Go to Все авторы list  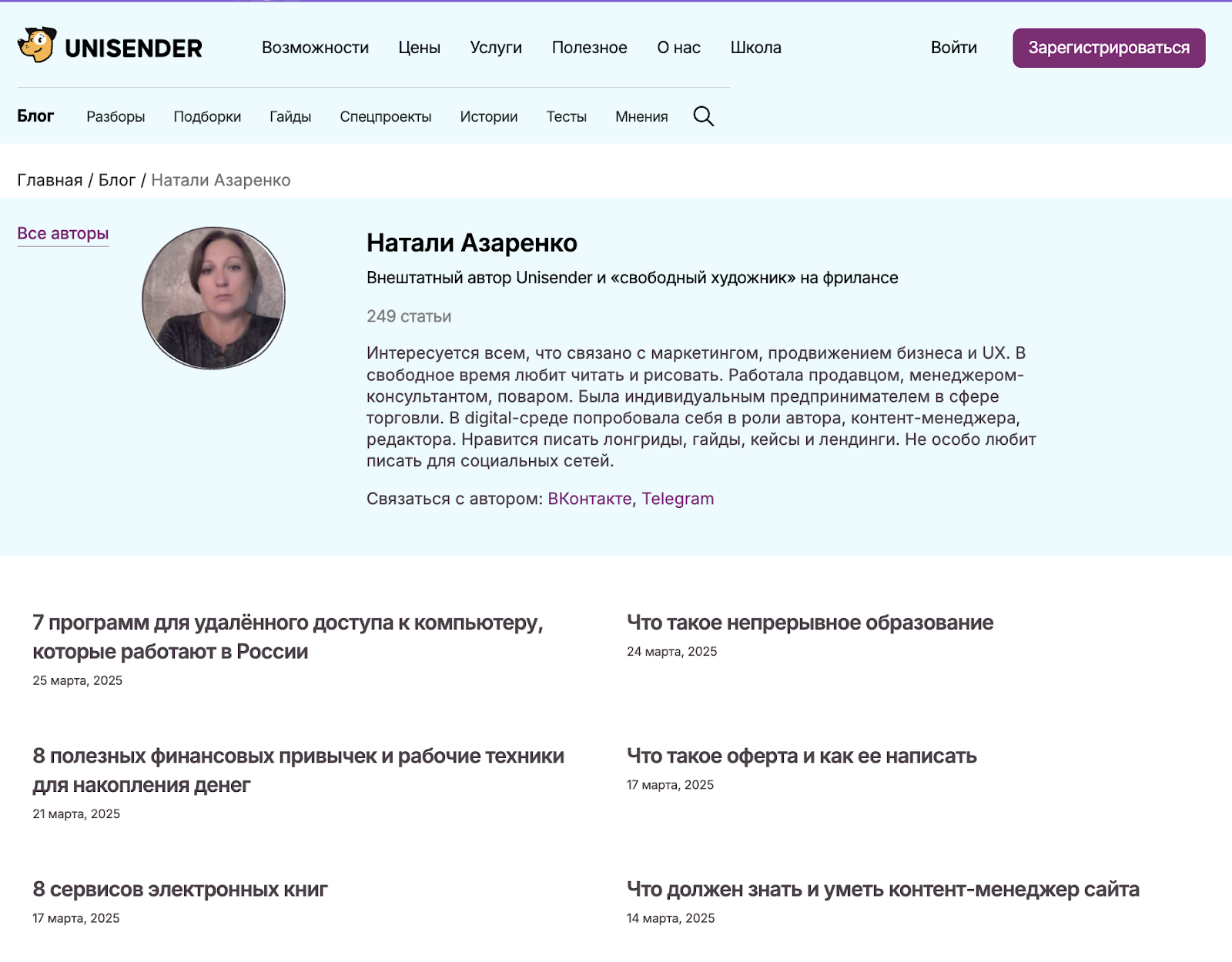63,234
